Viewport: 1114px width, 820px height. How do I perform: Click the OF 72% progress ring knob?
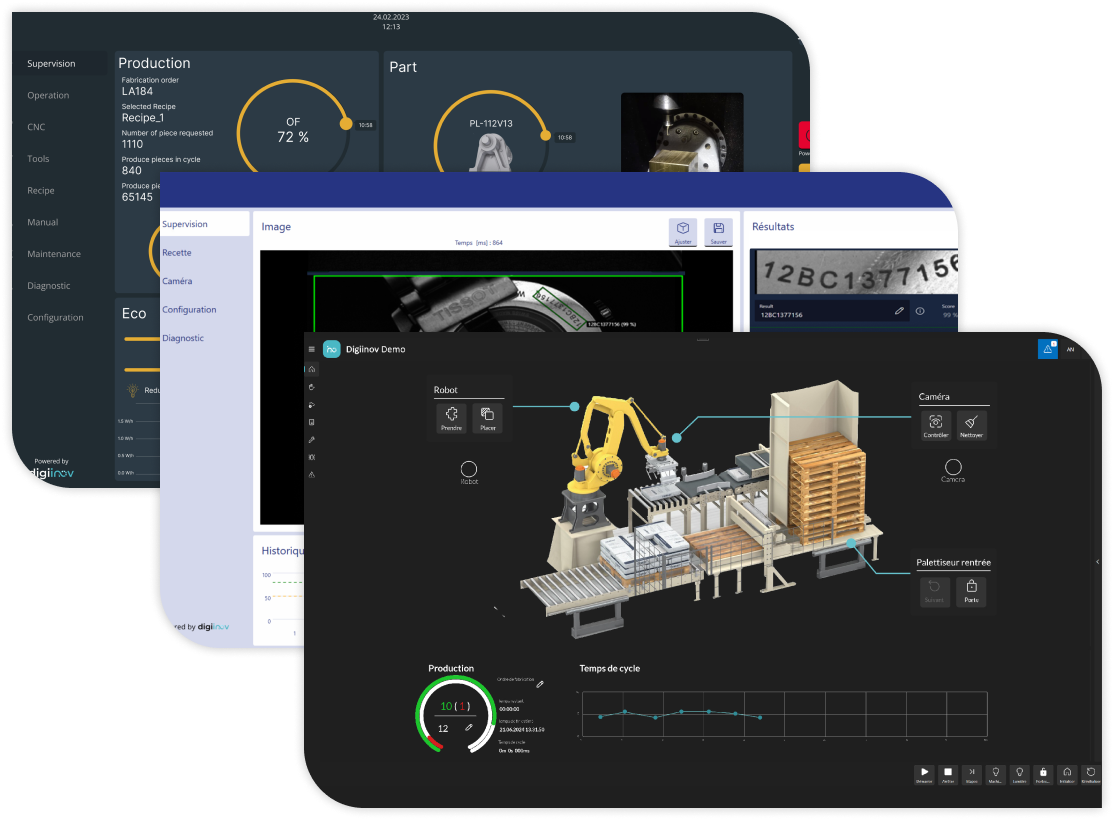pos(346,125)
